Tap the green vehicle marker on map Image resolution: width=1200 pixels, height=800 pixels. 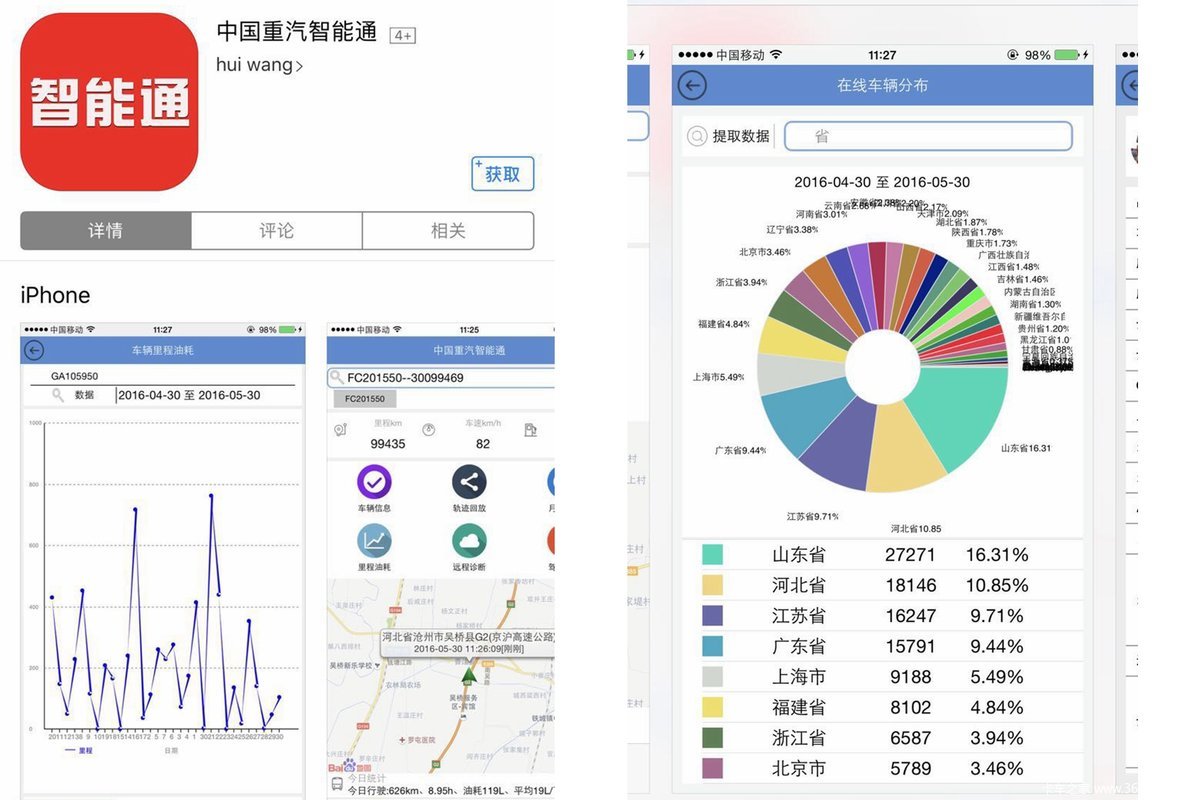(x=469, y=676)
